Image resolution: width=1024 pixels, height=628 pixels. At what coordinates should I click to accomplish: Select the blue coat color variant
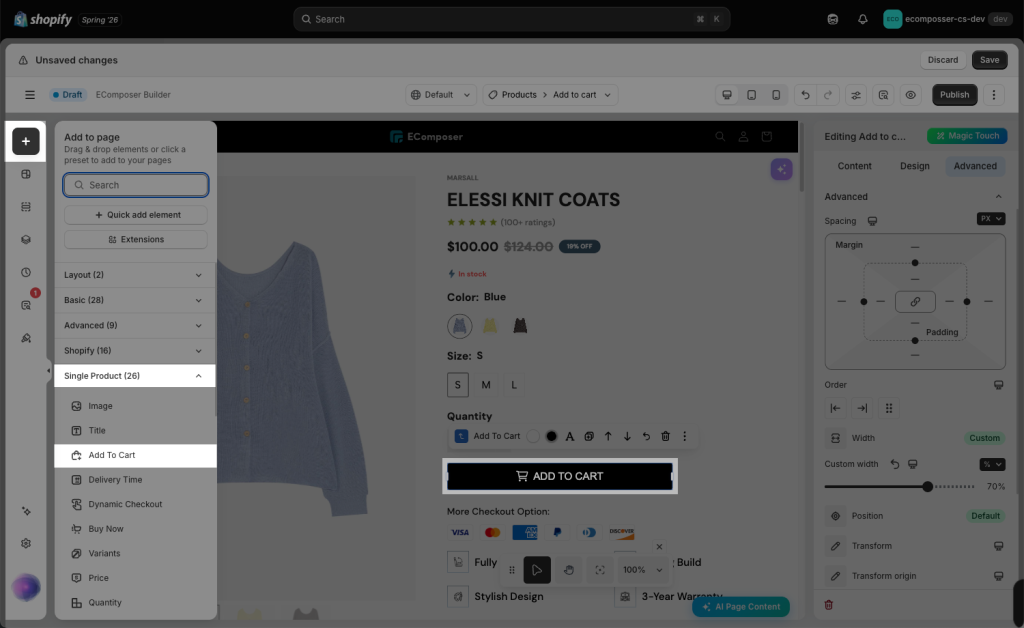pyautogui.click(x=460, y=326)
